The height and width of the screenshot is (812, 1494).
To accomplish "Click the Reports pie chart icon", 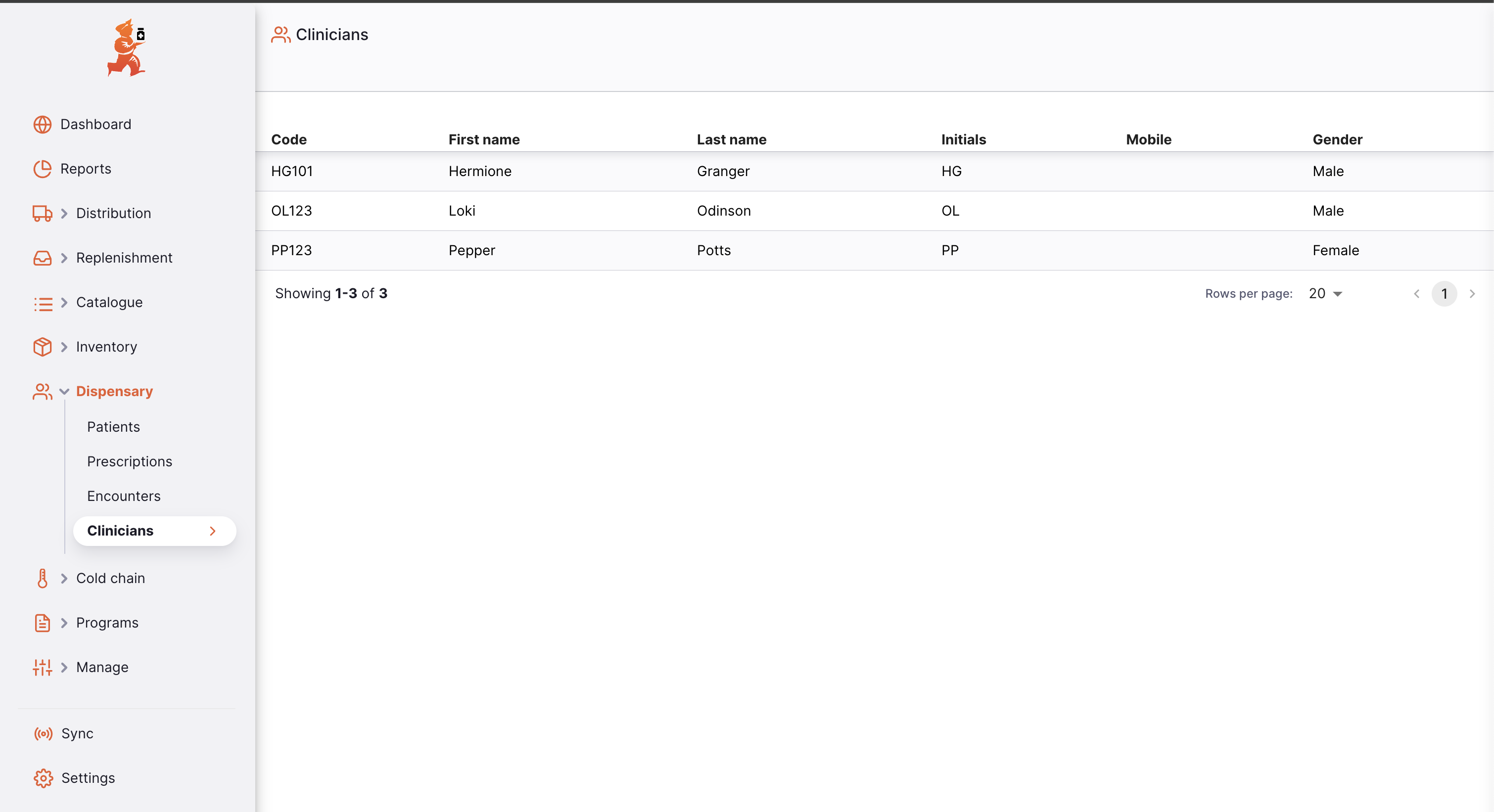I will pyautogui.click(x=43, y=169).
